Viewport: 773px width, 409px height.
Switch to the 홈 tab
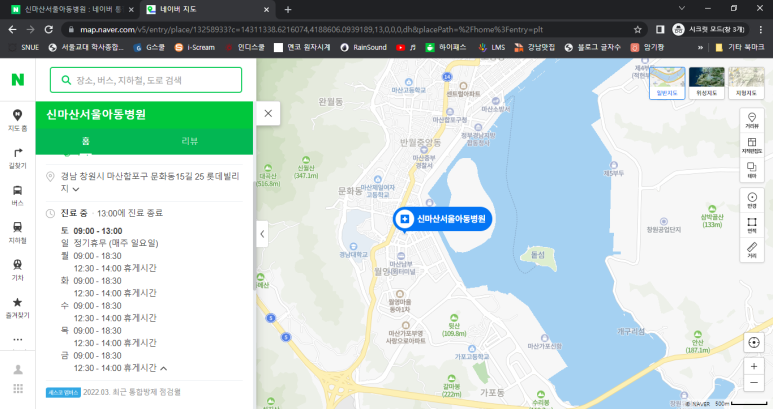click(86, 141)
